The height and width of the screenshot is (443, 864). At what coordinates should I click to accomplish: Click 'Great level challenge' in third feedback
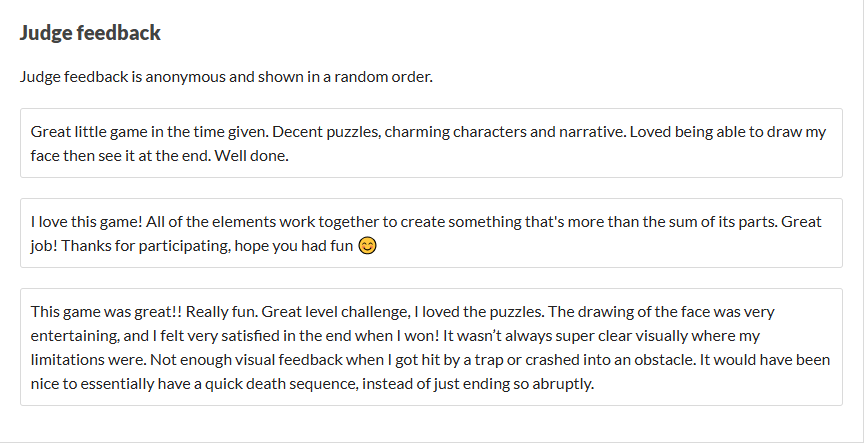pyautogui.click(x=336, y=312)
